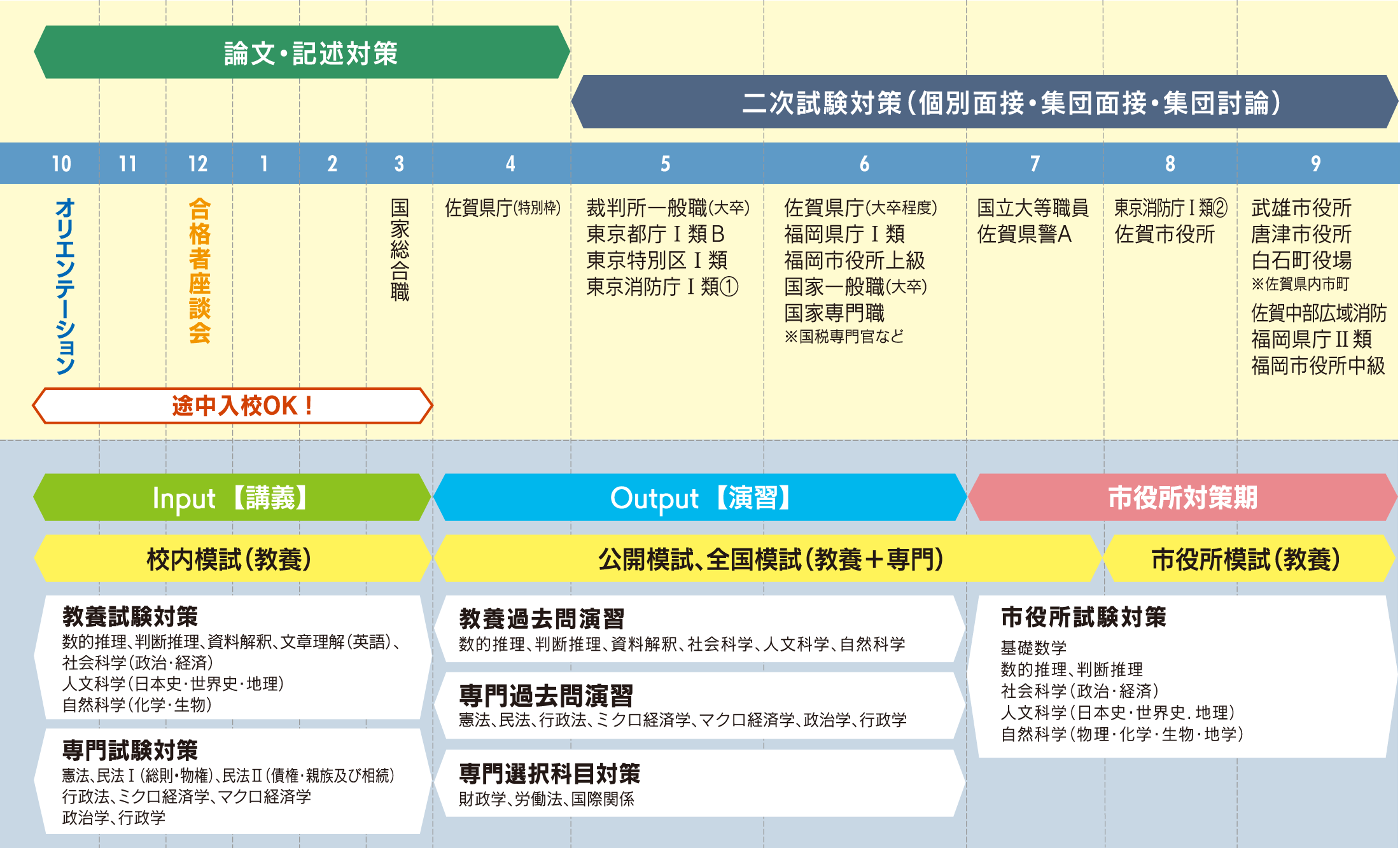Click 佐賀県庁(特別枠) under month 4
Screen dimensions: 1400x848
(x=503, y=207)
